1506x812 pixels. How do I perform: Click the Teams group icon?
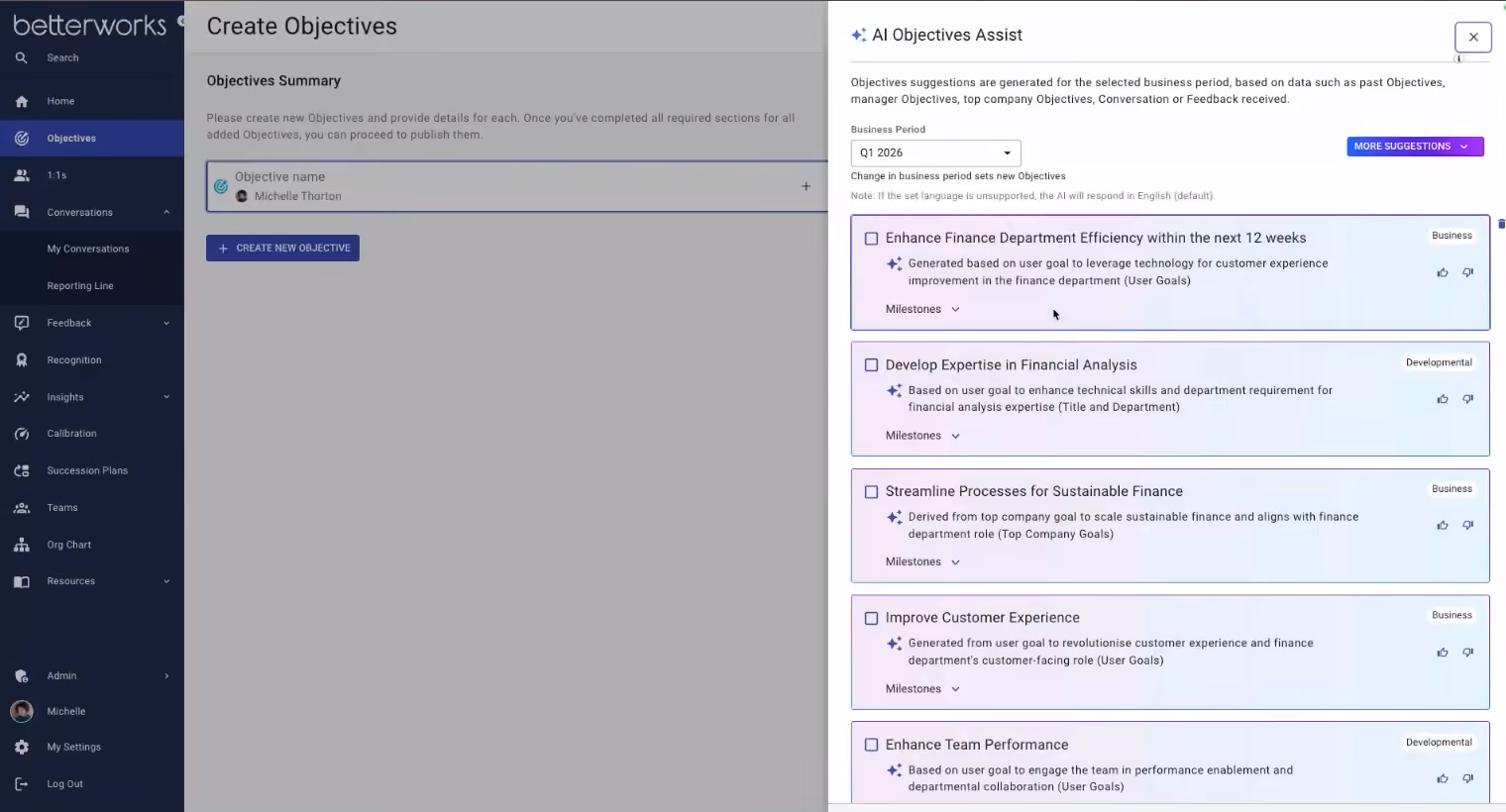22,508
